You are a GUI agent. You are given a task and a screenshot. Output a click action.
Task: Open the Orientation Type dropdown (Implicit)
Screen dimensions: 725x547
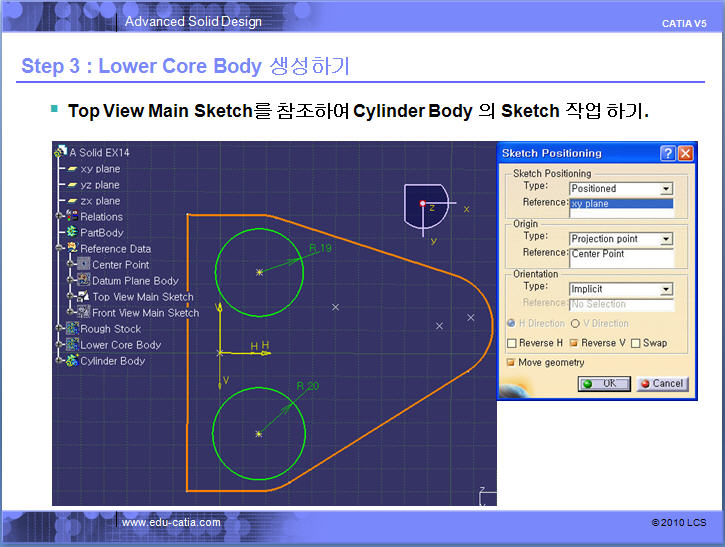click(x=666, y=289)
